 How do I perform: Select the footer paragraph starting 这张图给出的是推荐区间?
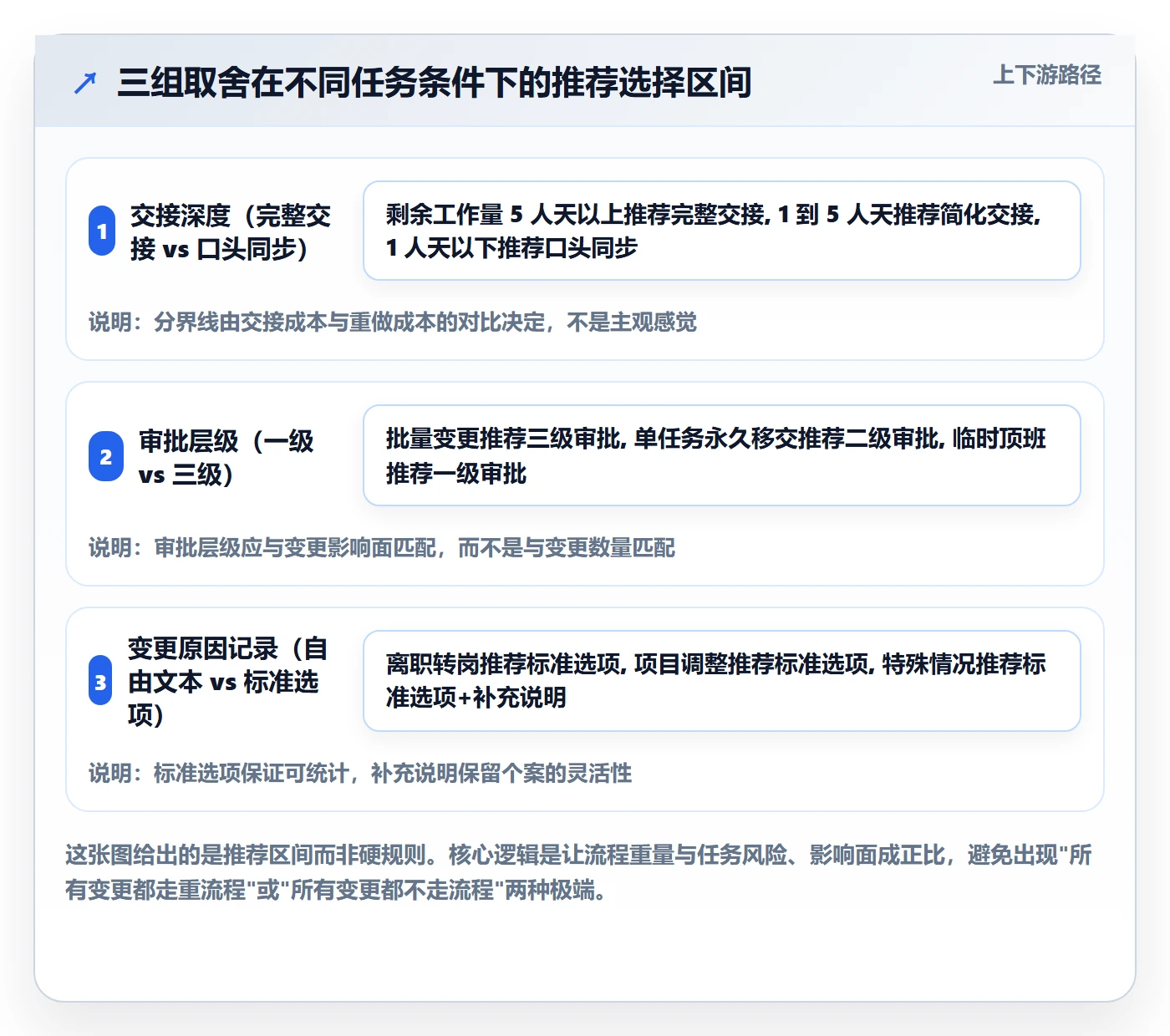pos(578,872)
